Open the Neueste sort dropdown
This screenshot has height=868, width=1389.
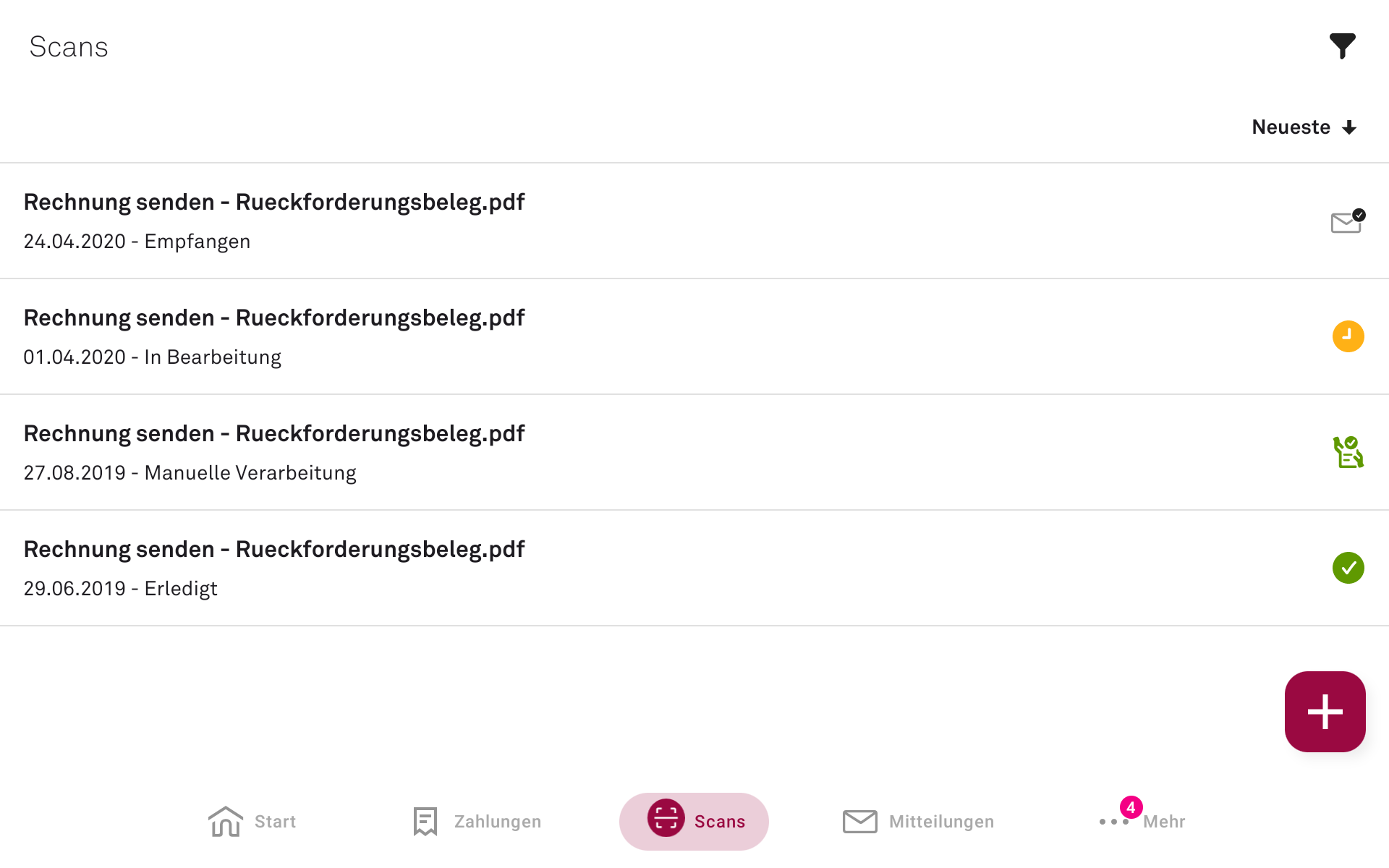[1304, 127]
